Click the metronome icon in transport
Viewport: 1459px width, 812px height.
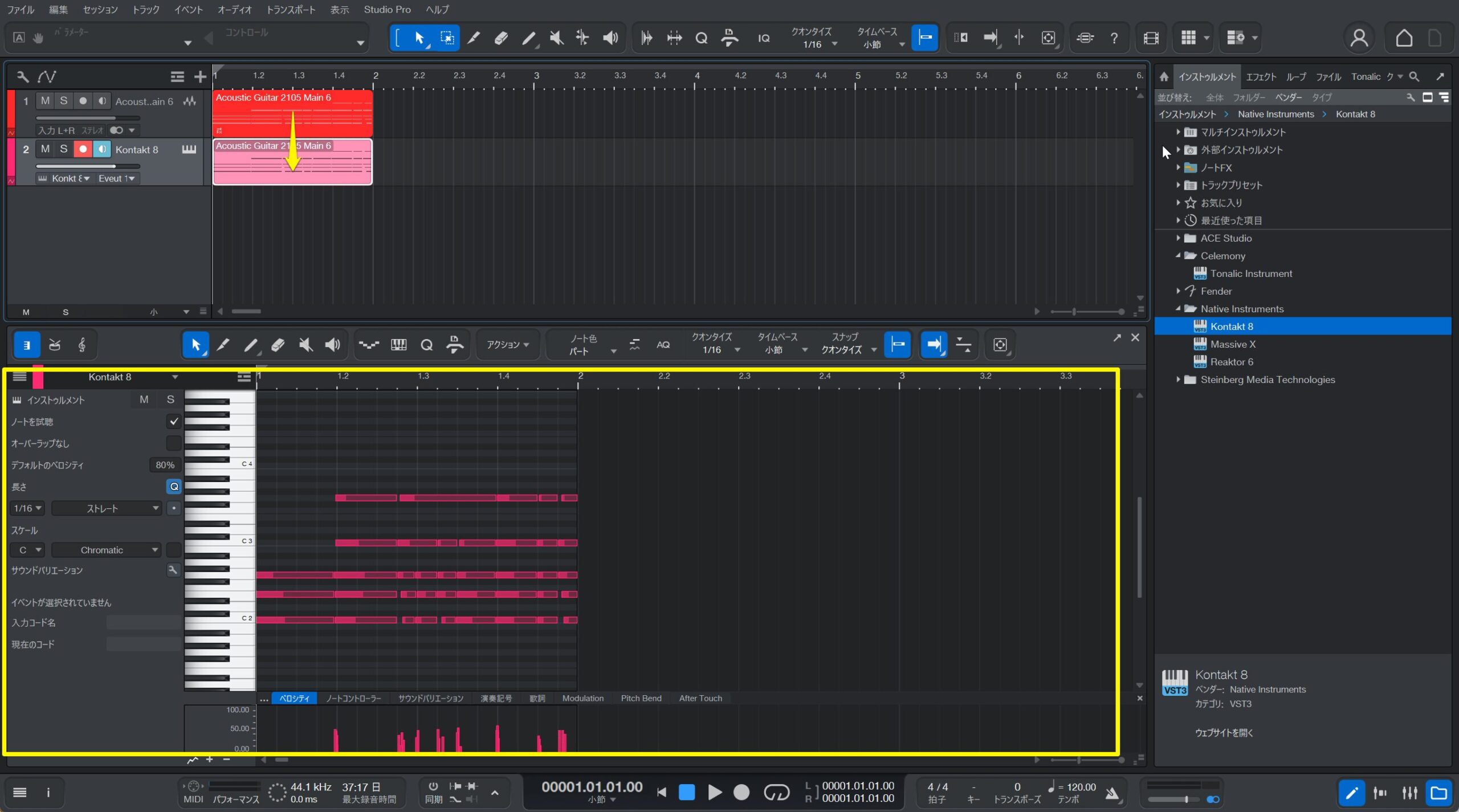point(1112,792)
